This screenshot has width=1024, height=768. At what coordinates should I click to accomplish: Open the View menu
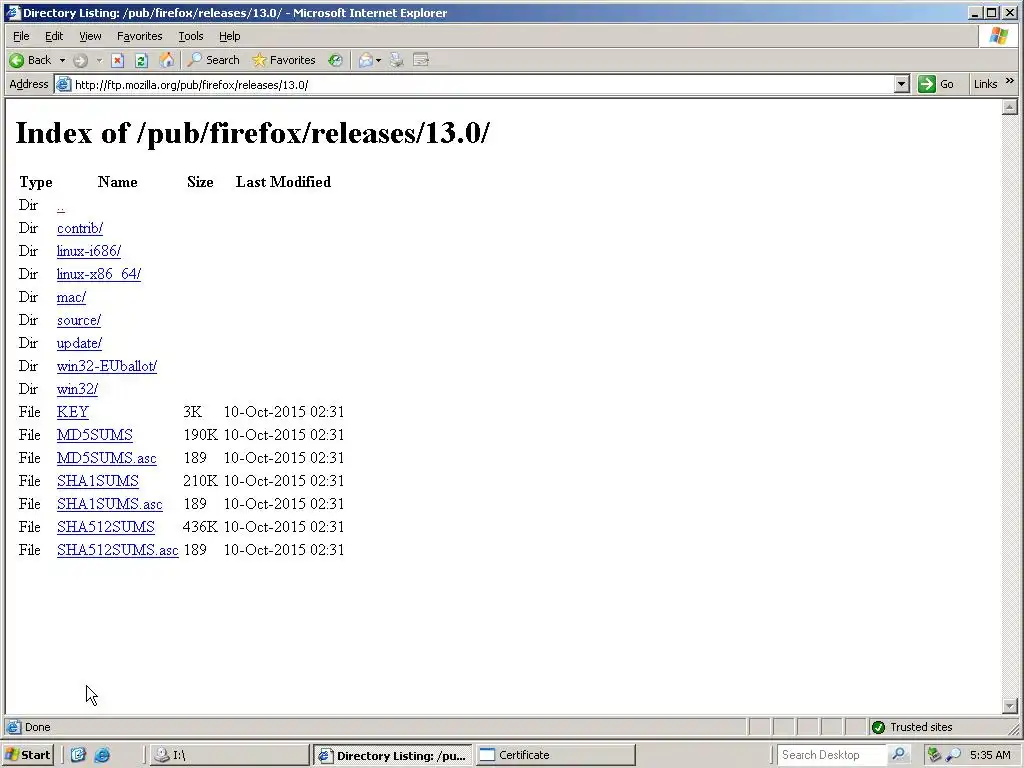[90, 36]
